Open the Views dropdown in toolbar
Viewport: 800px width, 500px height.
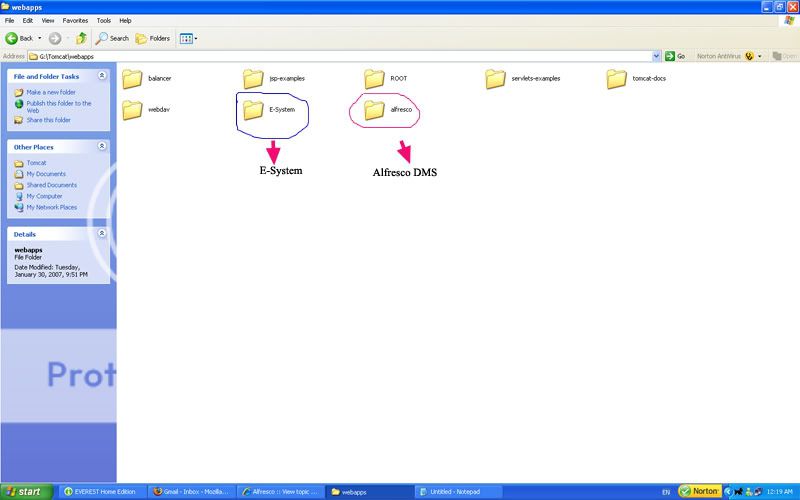point(189,38)
